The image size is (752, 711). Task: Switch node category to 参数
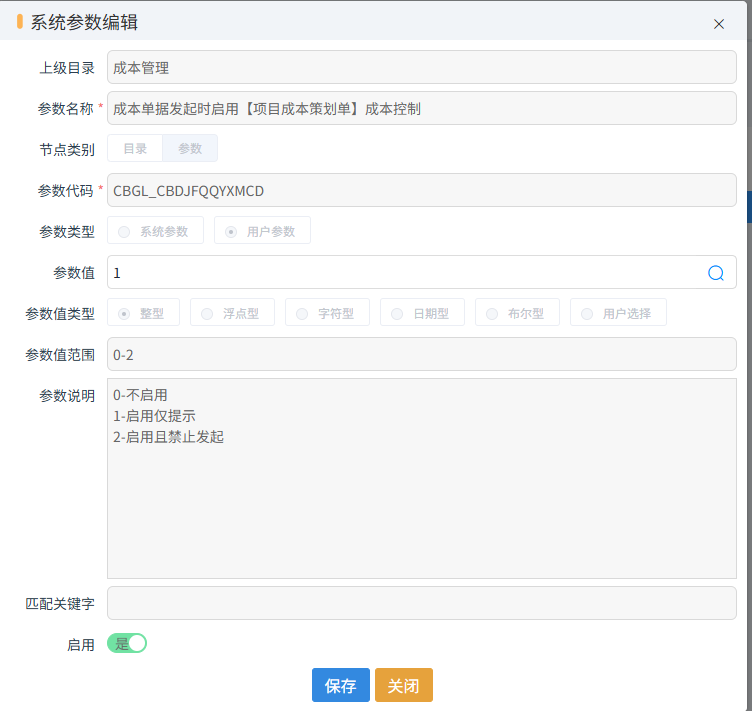click(190, 148)
